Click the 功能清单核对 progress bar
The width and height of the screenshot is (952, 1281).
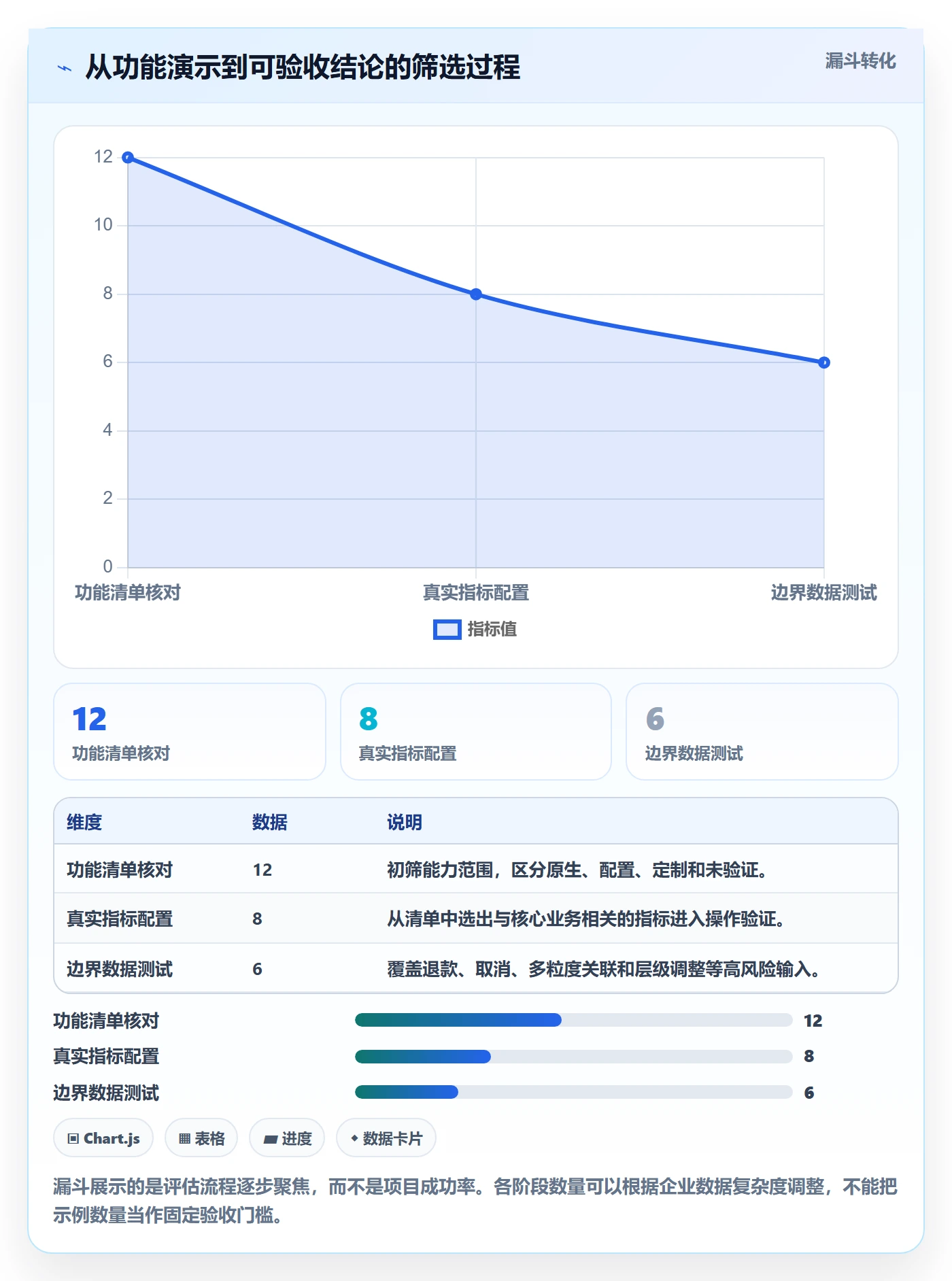[x=574, y=1020]
